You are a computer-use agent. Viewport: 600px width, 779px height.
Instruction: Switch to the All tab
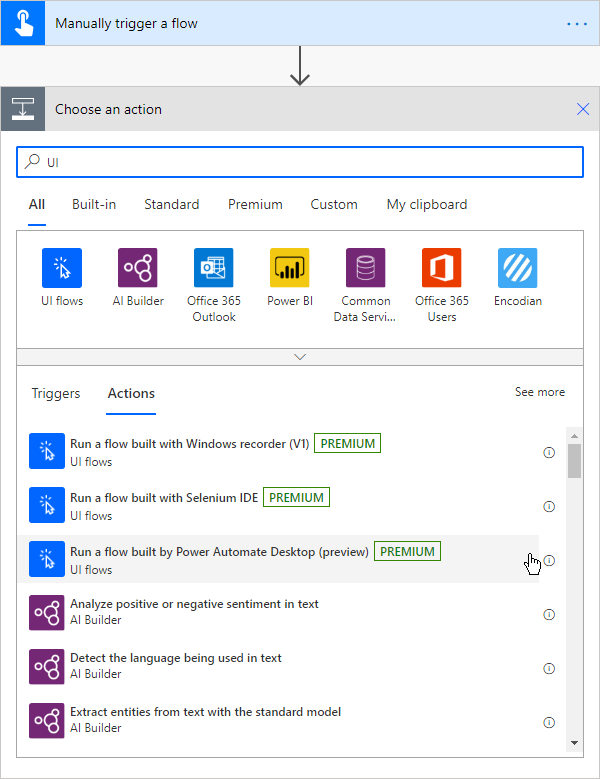(x=37, y=204)
